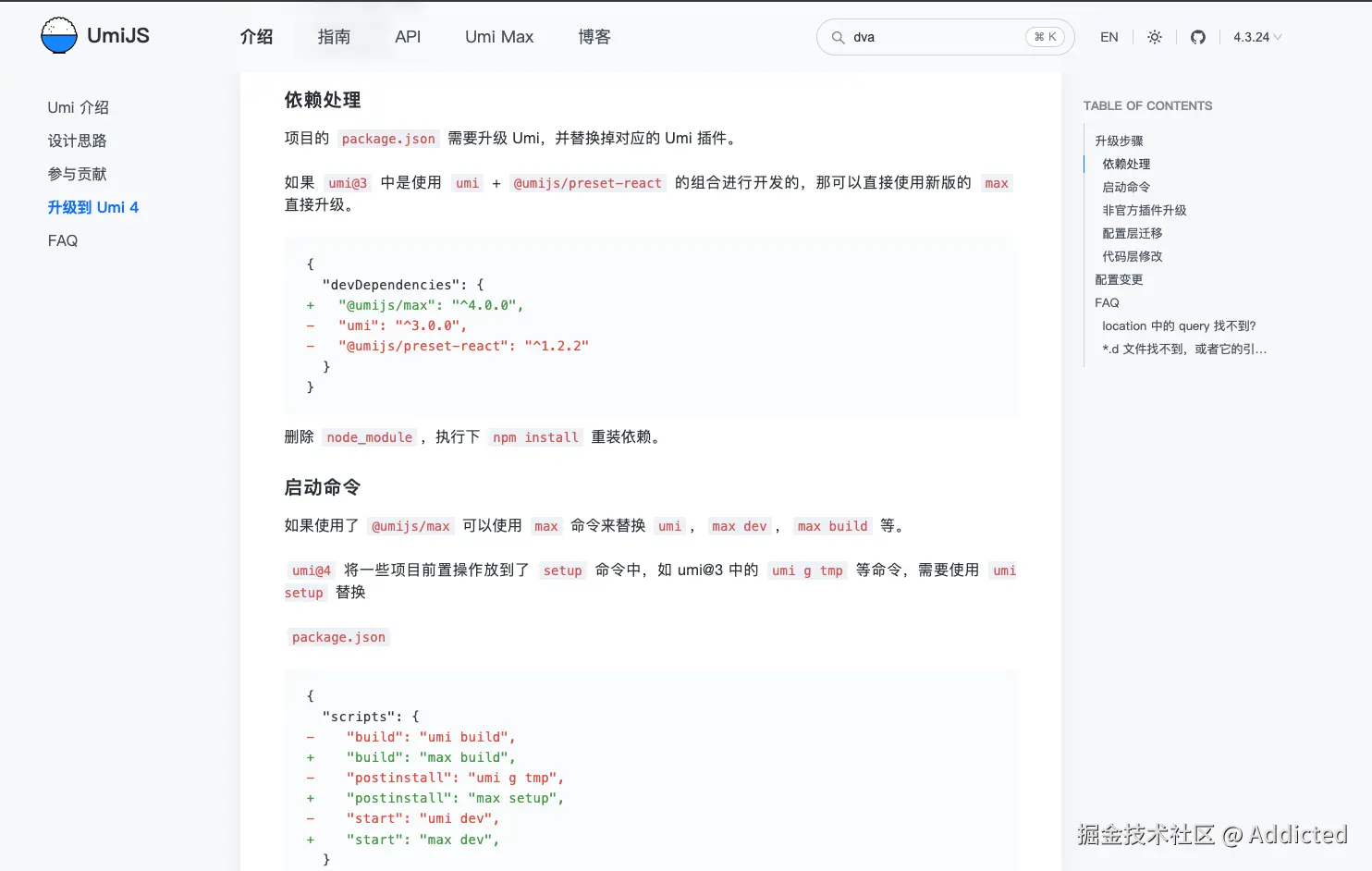Open the 设计思路 sidebar page

[x=78, y=141]
